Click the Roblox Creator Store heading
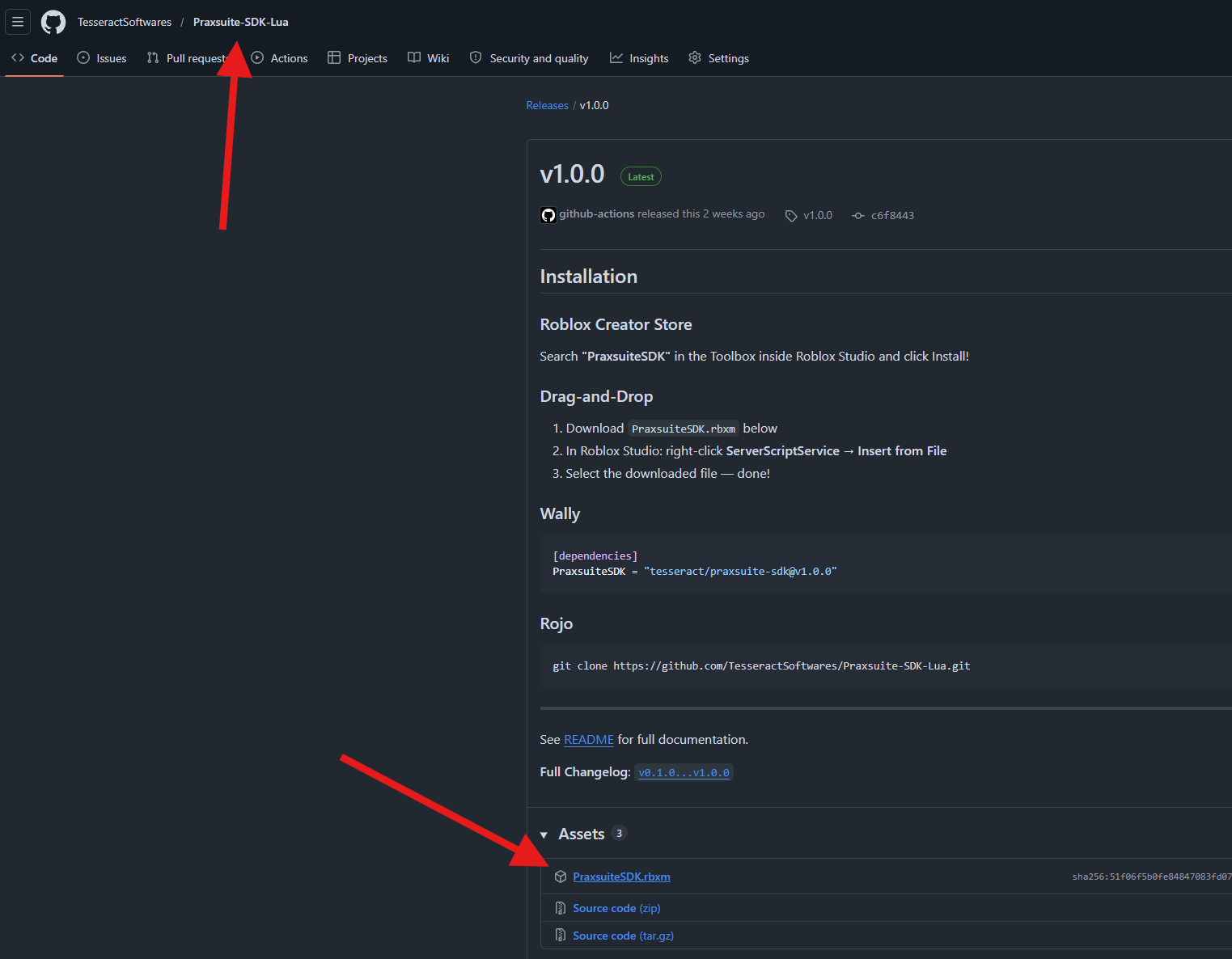 616,324
